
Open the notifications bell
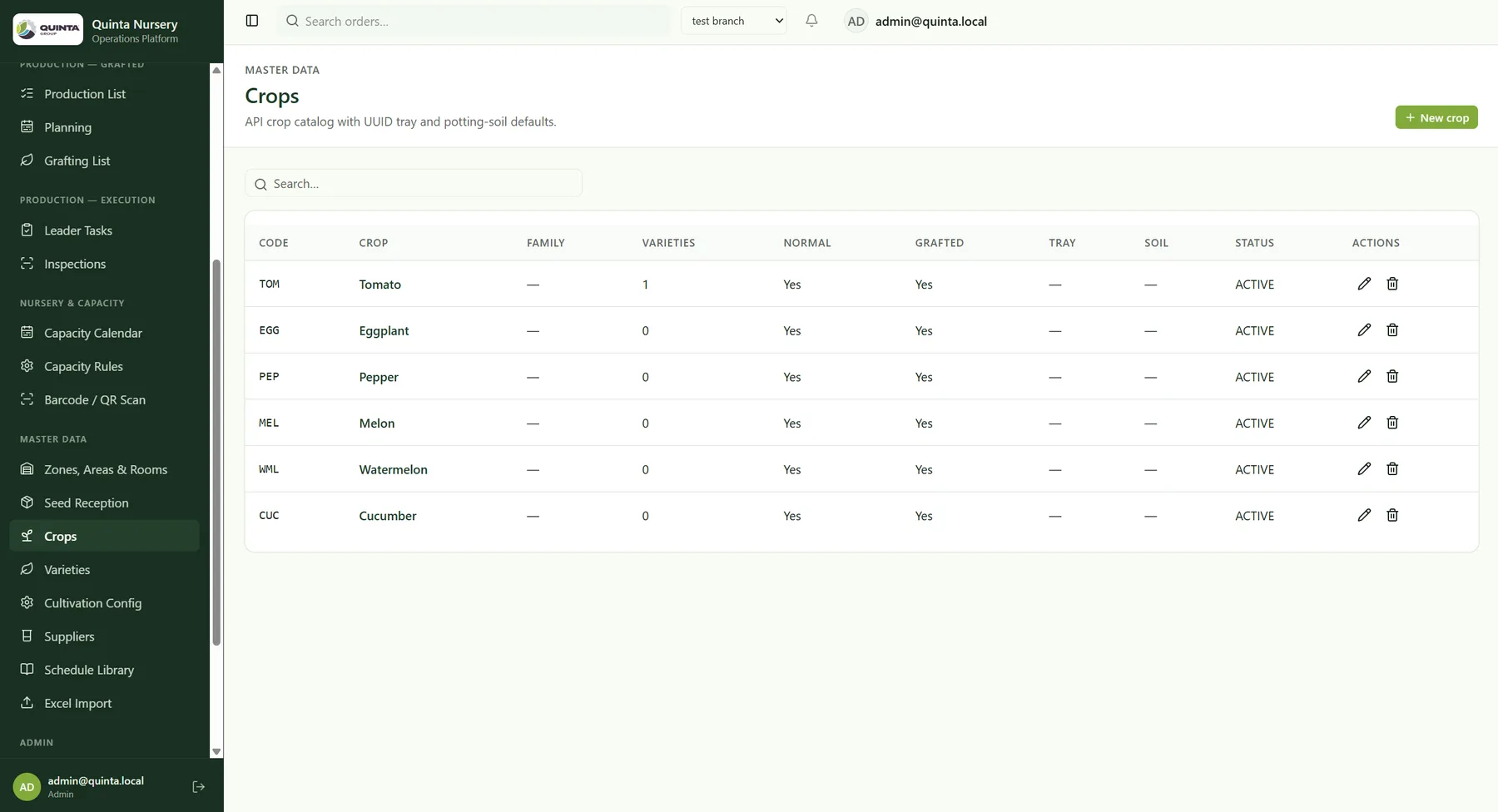pyautogui.click(x=811, y=21)
